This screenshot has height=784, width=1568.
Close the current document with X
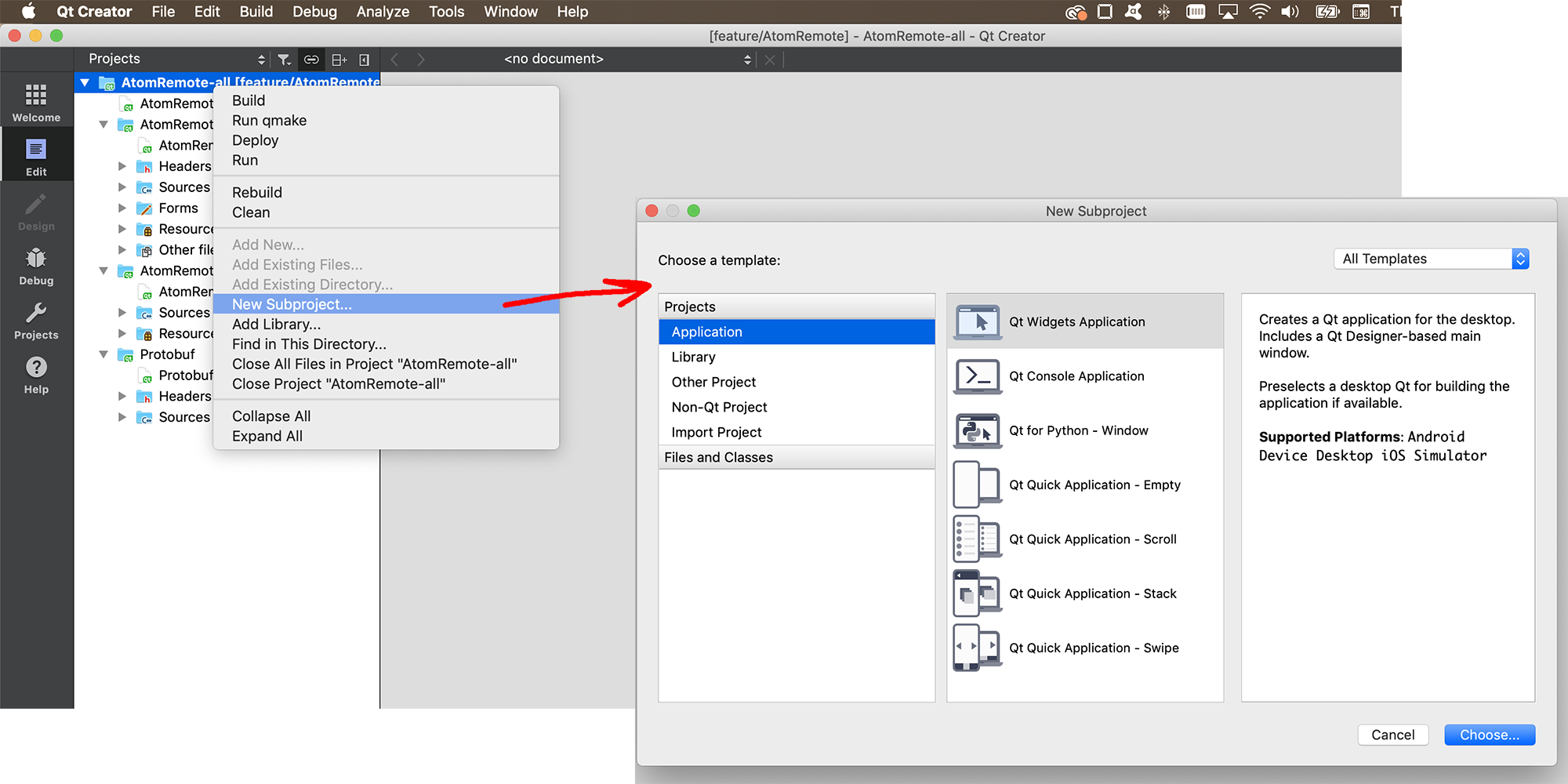point(770,60)
